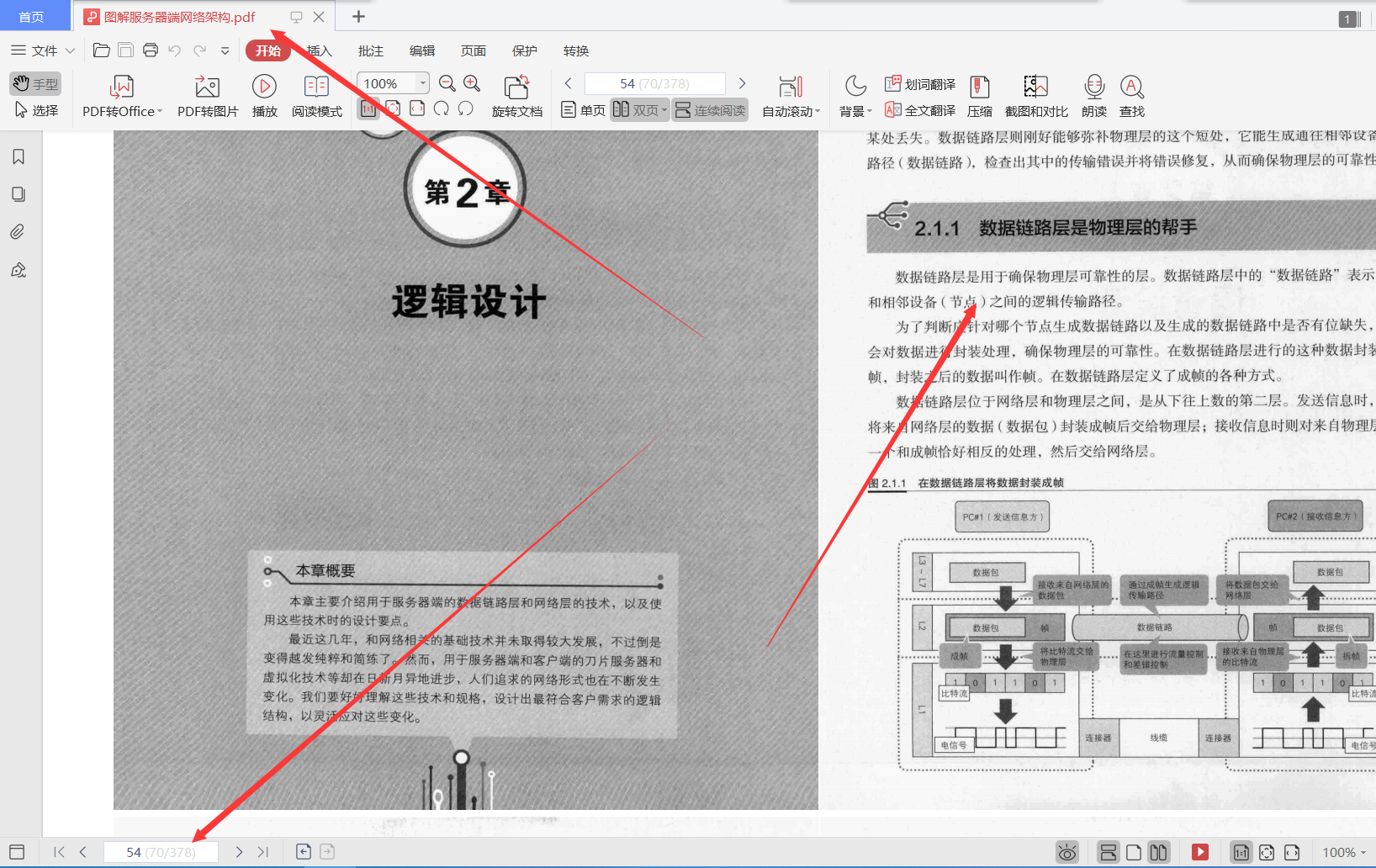Open the zoom percentage 100% combo box
The image size is (1376, 868).
click(x=393, y=83)
